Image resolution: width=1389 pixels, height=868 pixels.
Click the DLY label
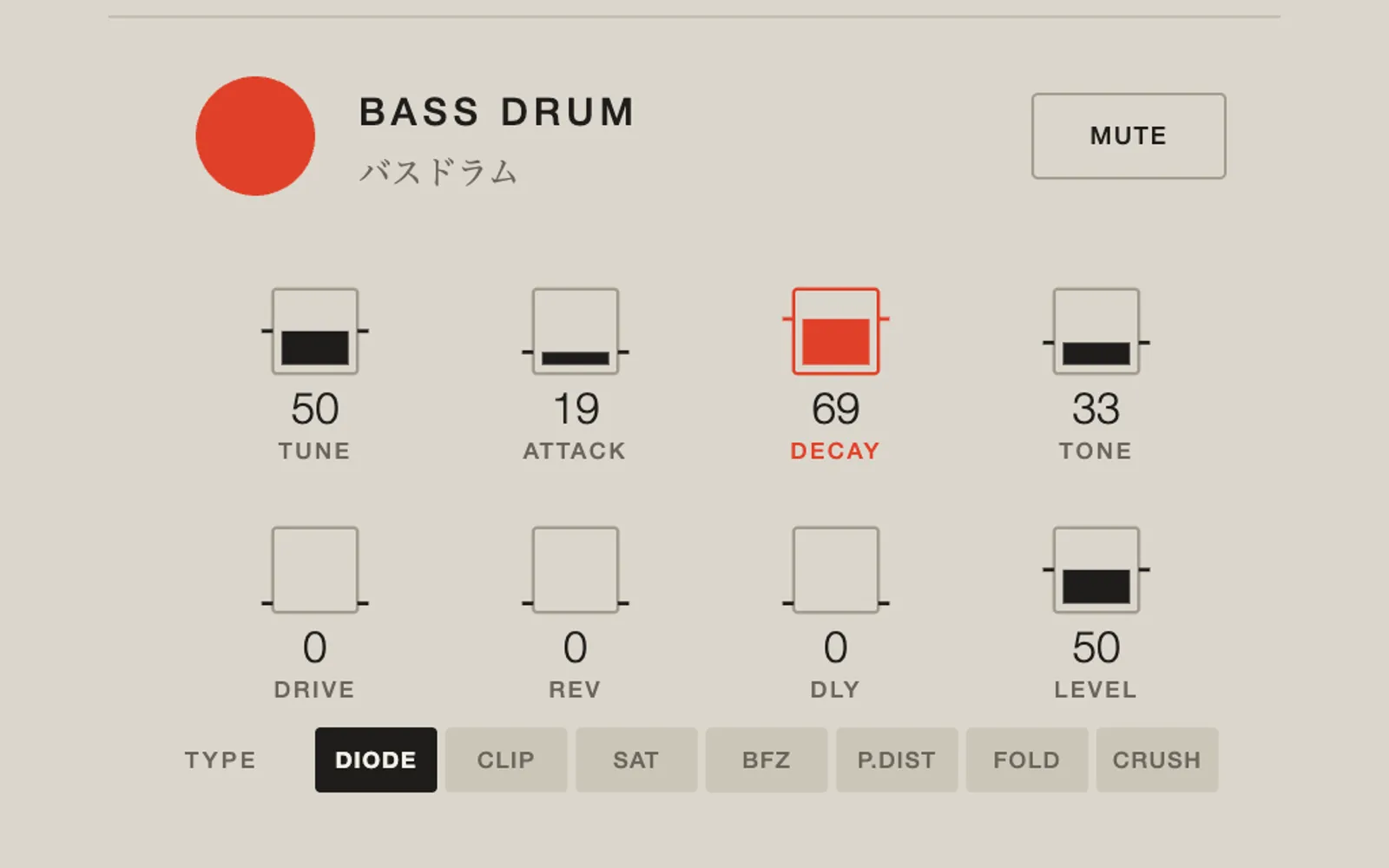click(835, 690)
